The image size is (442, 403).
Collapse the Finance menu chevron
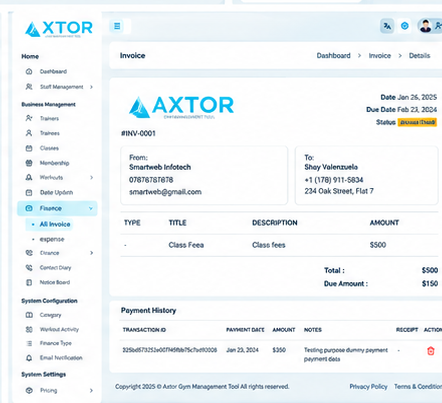tap(91, 208)
